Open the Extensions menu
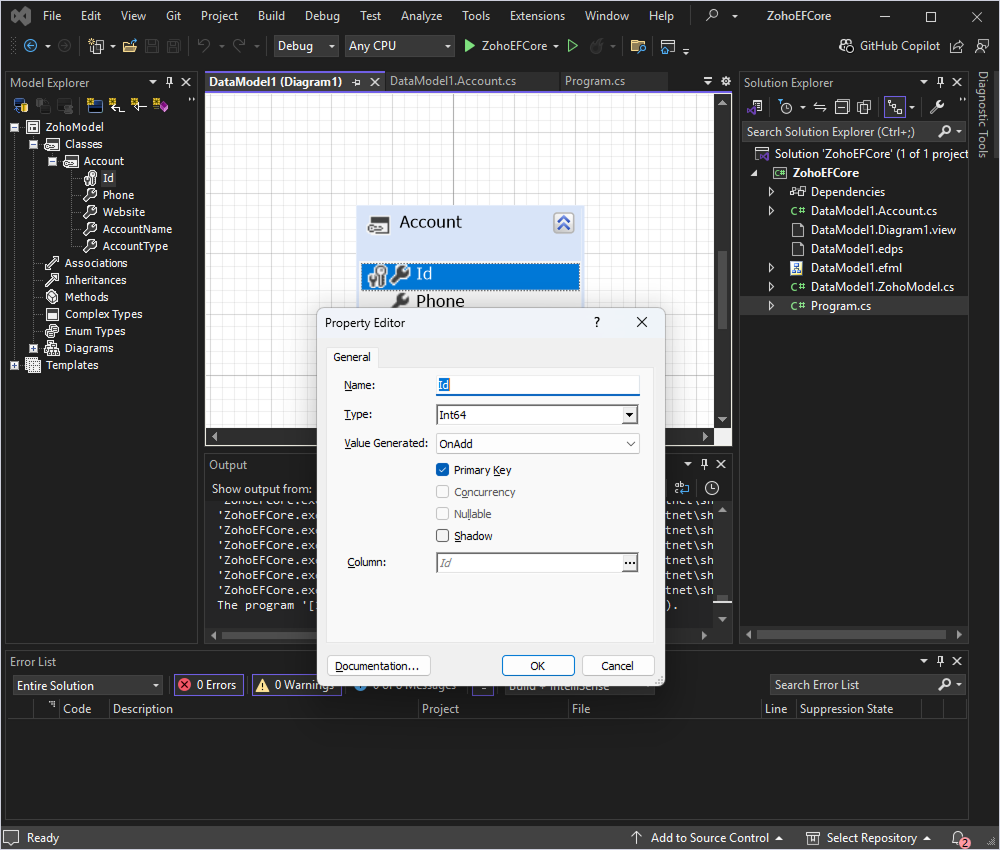Viewport: 1000px width, 850px height. 537,16
